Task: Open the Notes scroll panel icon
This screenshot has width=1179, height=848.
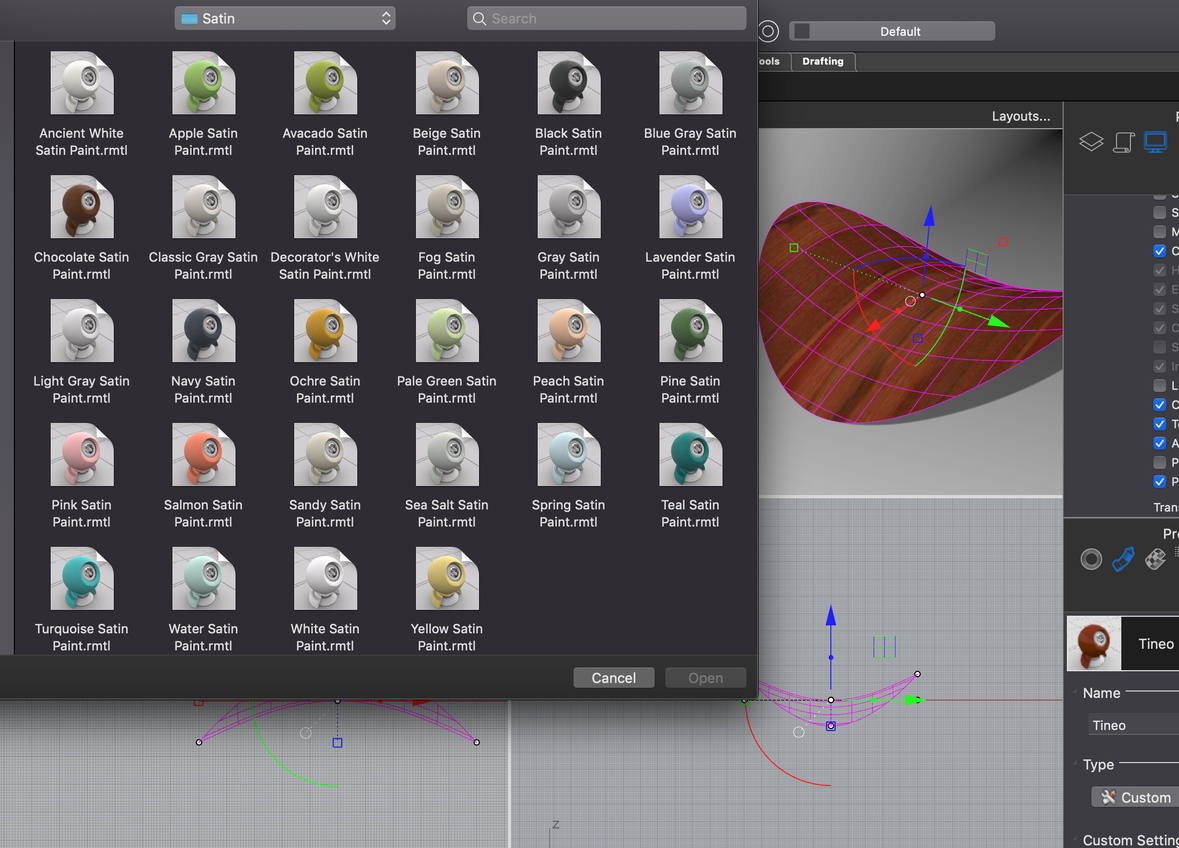Action: pyautogui.click(x=1123, y=141)
